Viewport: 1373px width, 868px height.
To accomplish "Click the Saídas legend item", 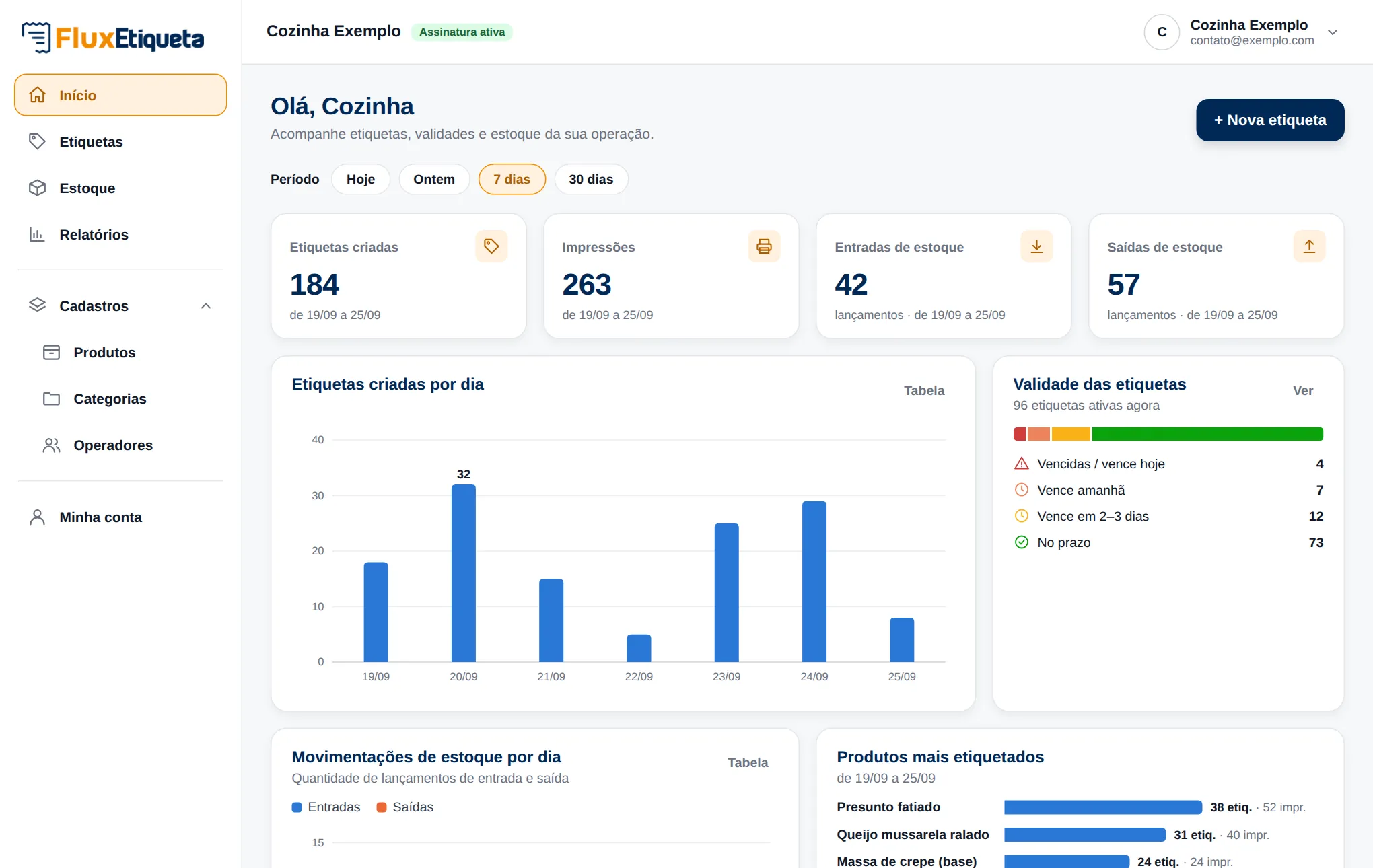I will 405,807.
